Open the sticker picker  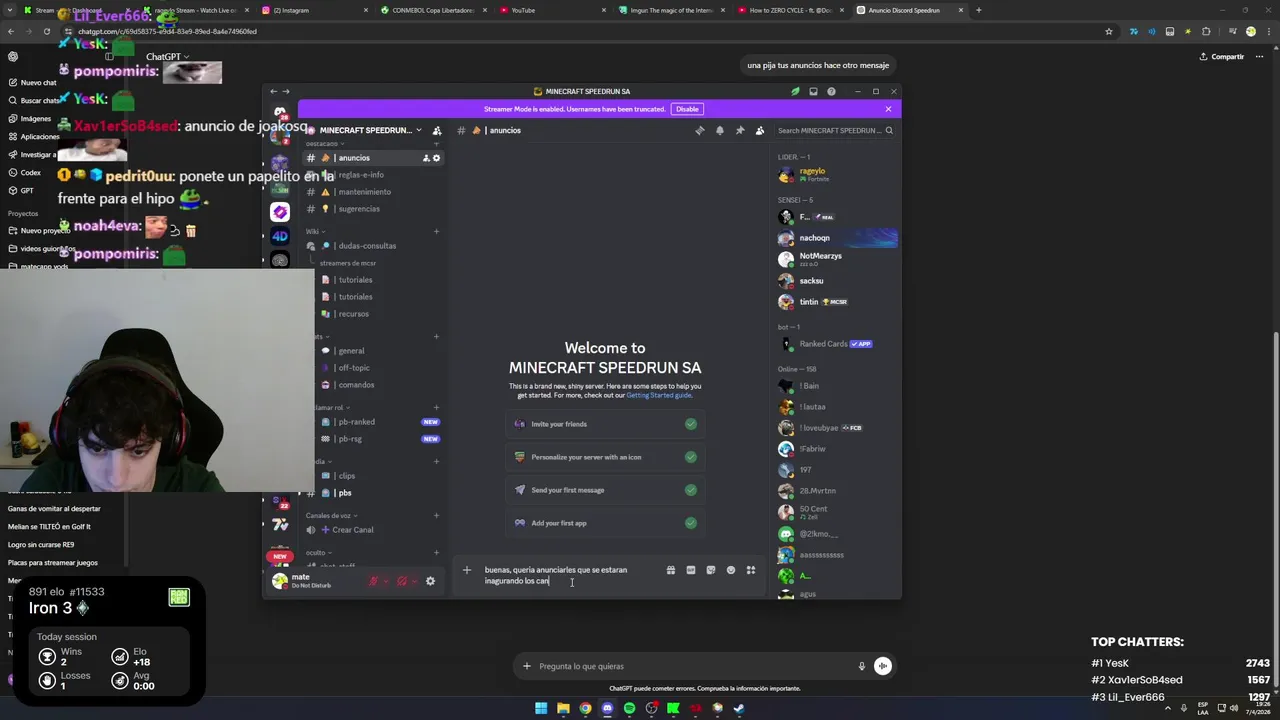(x=710, y=570)
